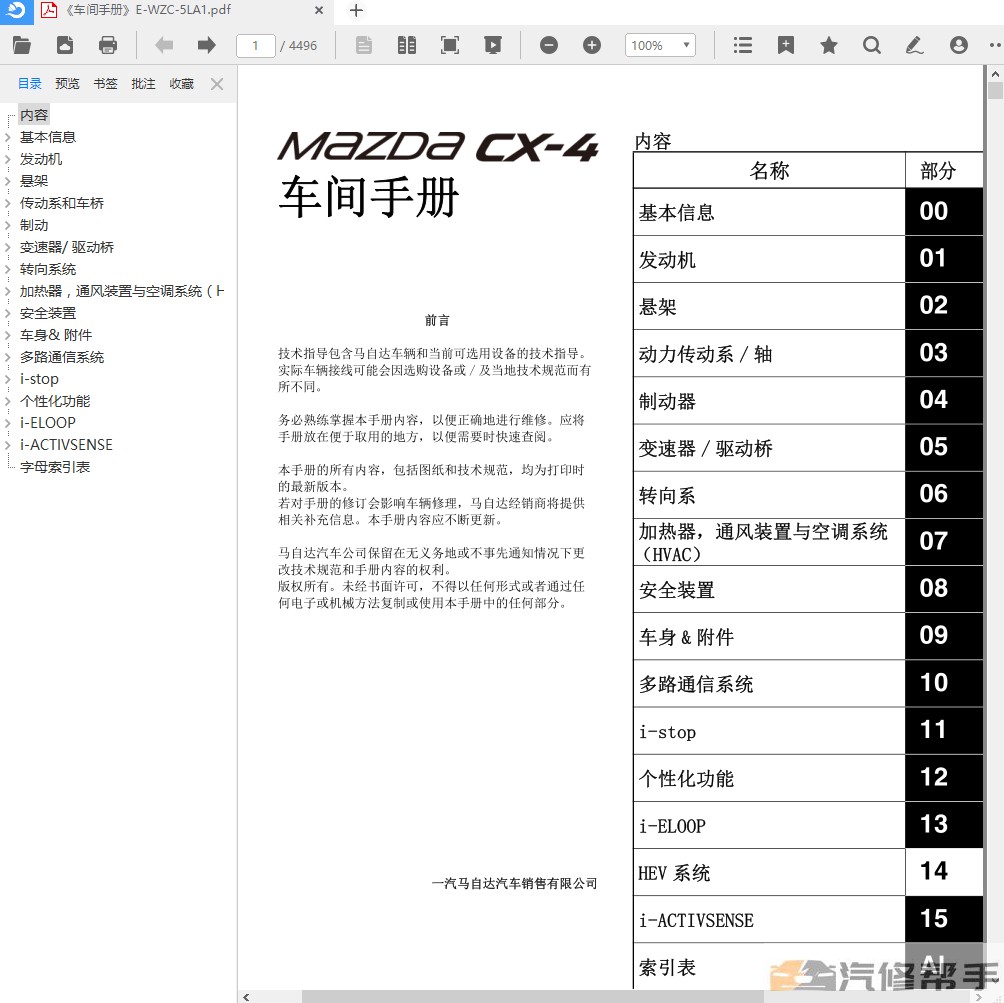The width and height of the screenshot is (1004, 1003).
Task: Switch to the 目录 tab
Action: (29, 84)
